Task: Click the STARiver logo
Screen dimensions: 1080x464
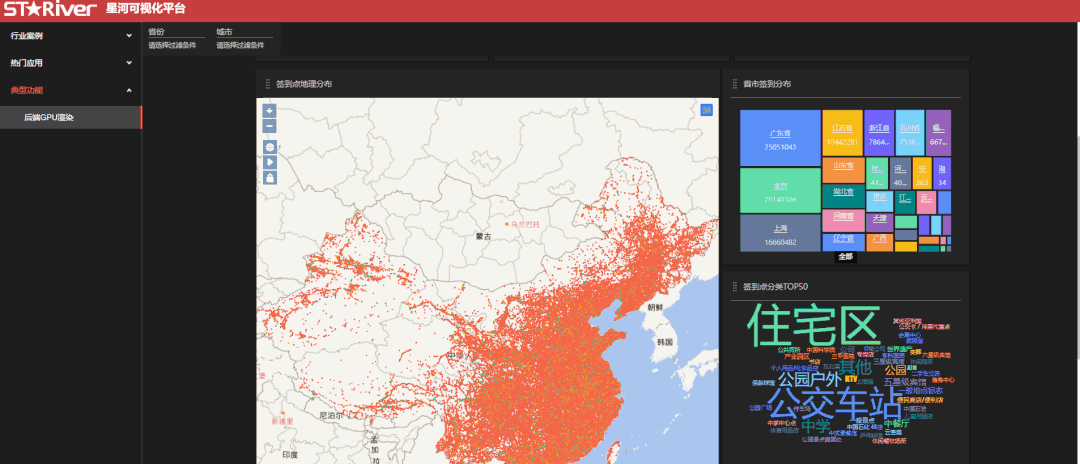Action: pyautogui.click(x=49, y=10)
